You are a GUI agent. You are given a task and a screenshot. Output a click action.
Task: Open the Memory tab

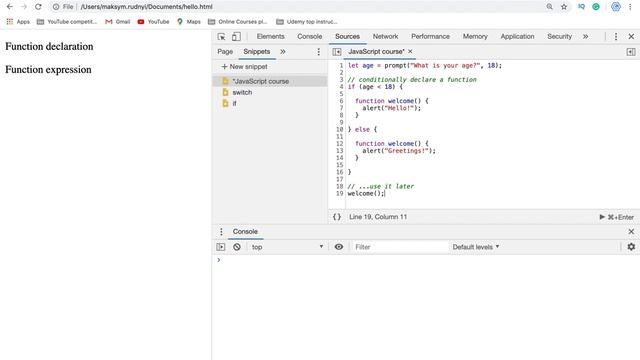pyautogui.click(x=475, y=36)
